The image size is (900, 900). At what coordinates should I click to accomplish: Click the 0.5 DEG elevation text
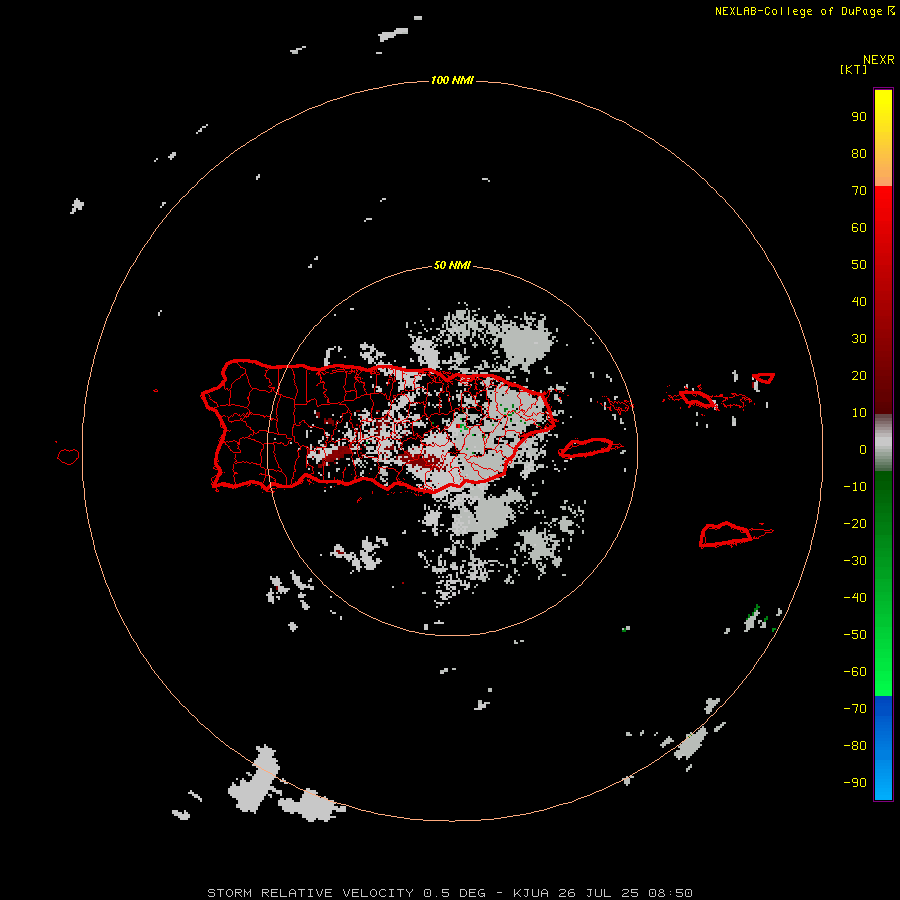(x=455, y=893)
